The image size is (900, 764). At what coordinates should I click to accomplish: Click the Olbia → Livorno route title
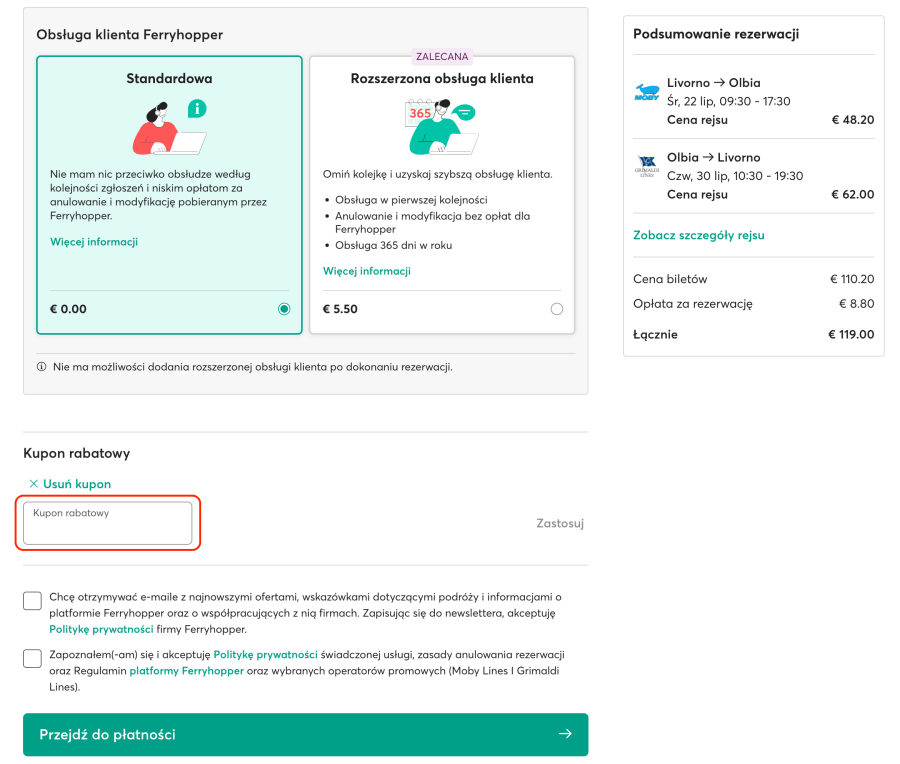point(713,157)
